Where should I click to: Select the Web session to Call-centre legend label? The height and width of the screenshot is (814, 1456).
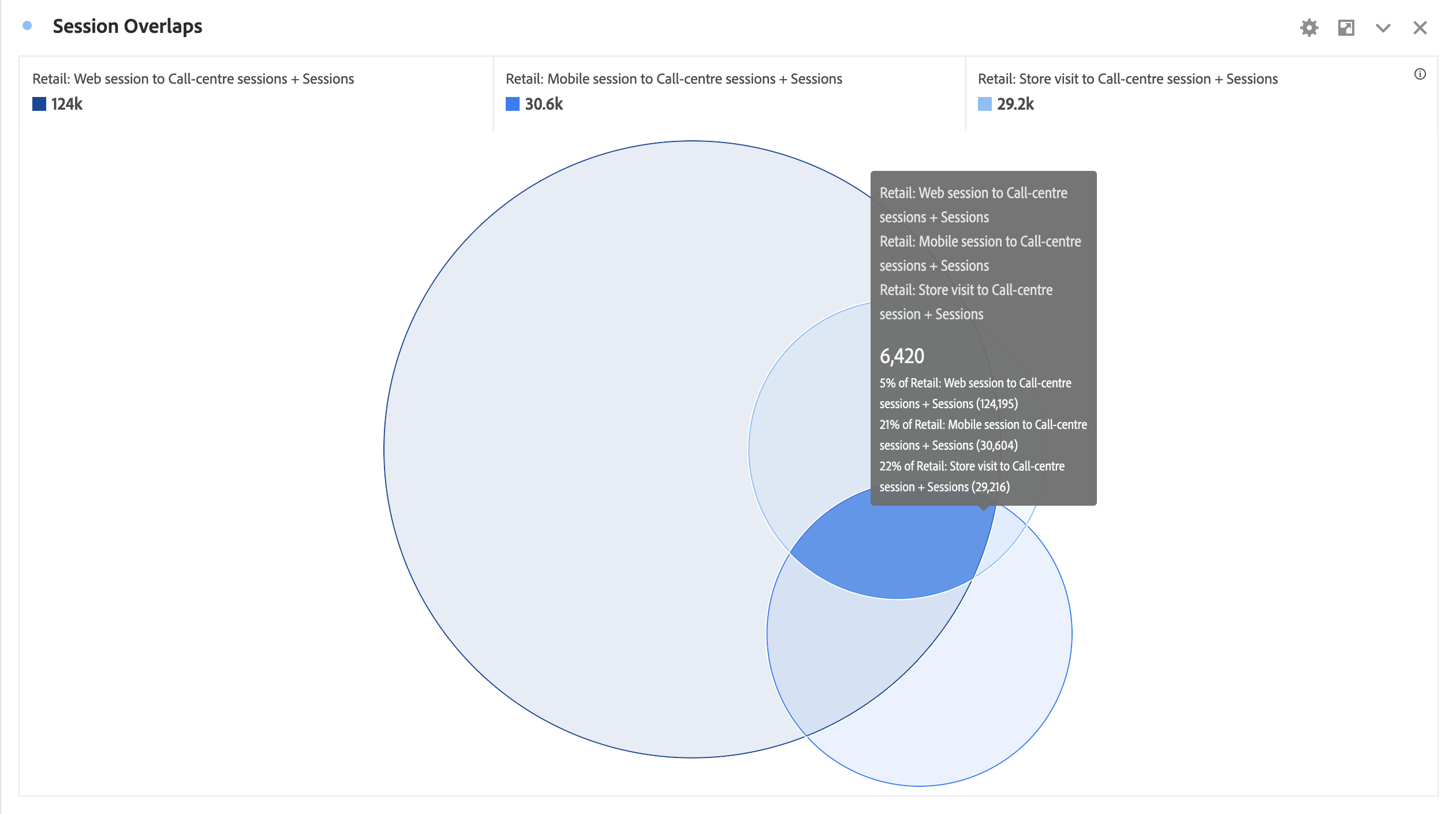tap(193, 79)
